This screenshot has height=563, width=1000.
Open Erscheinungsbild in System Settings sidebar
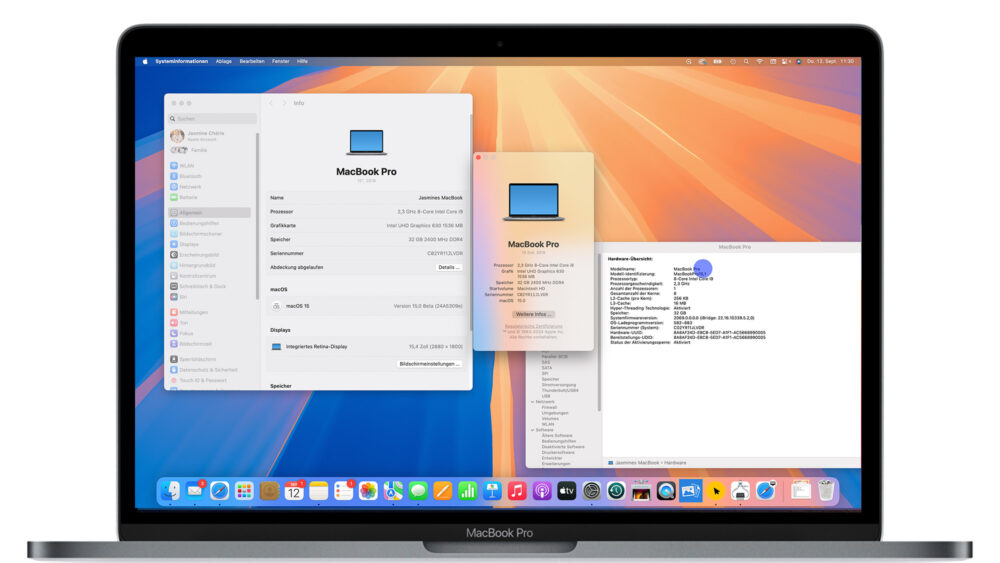[195, 254]
